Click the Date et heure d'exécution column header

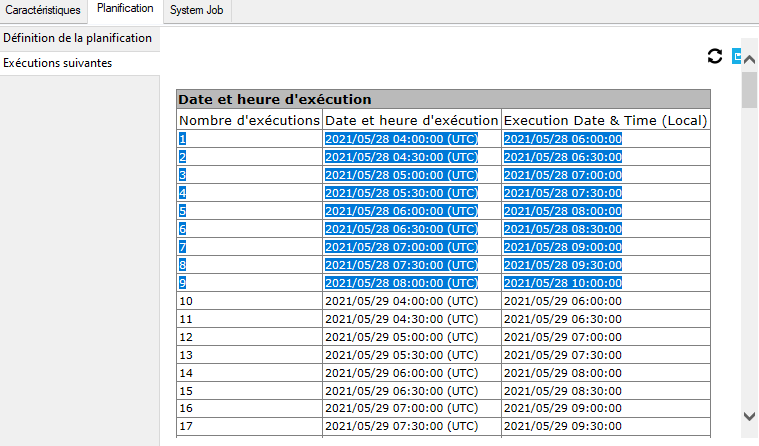click(411, 121)
